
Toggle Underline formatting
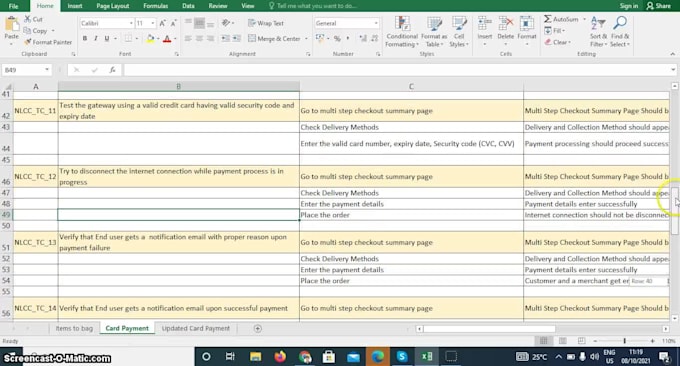107,39
